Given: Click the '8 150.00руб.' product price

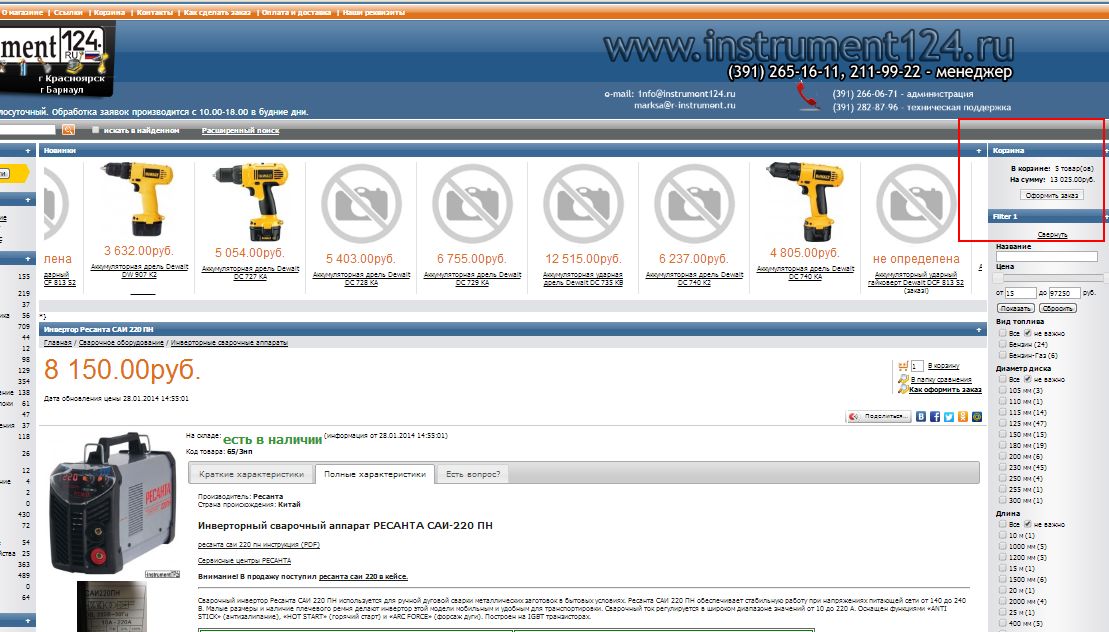Looking at the screenshot, I should coord(122,370).
